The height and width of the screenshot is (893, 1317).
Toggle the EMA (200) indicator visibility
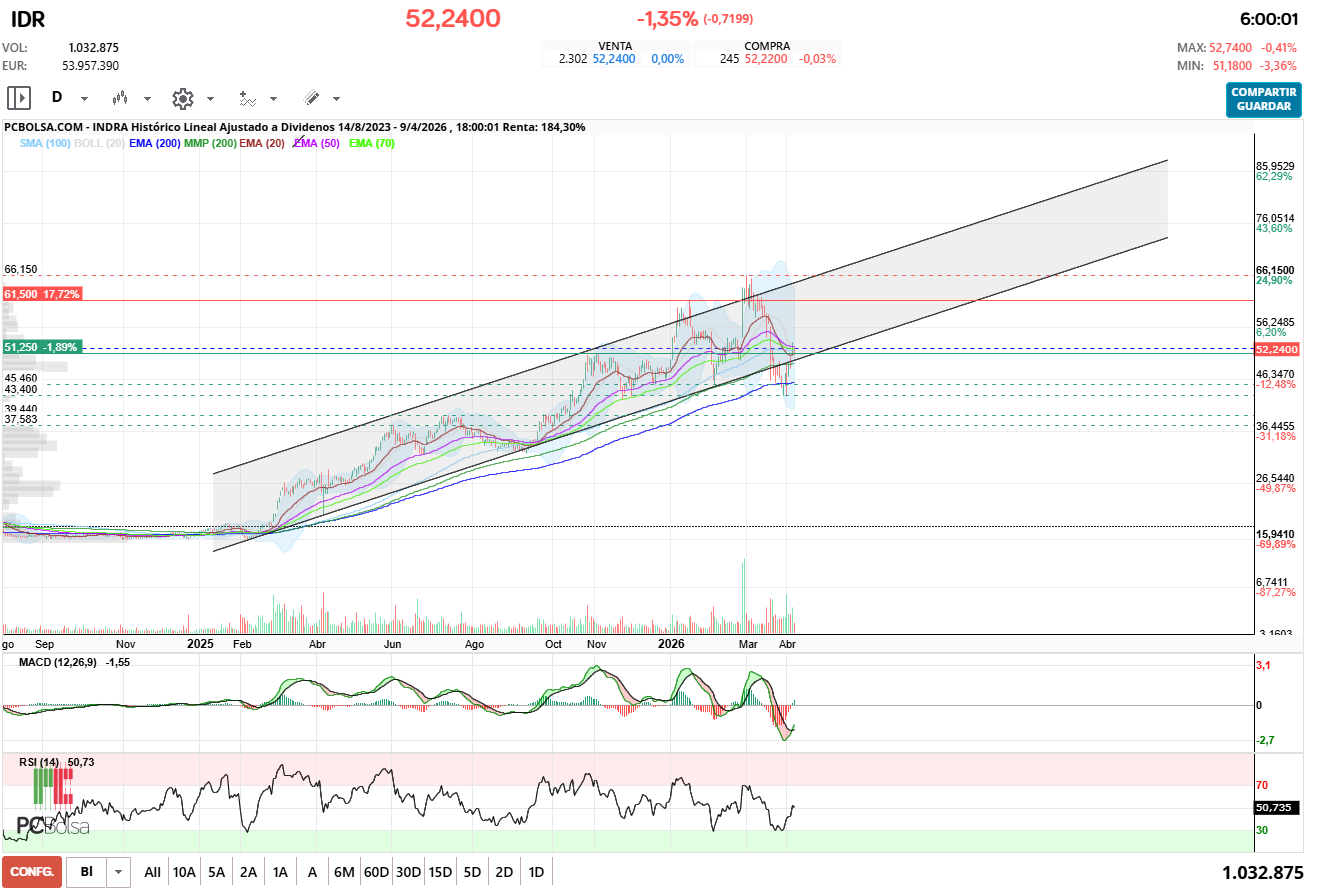click(154, 144)
